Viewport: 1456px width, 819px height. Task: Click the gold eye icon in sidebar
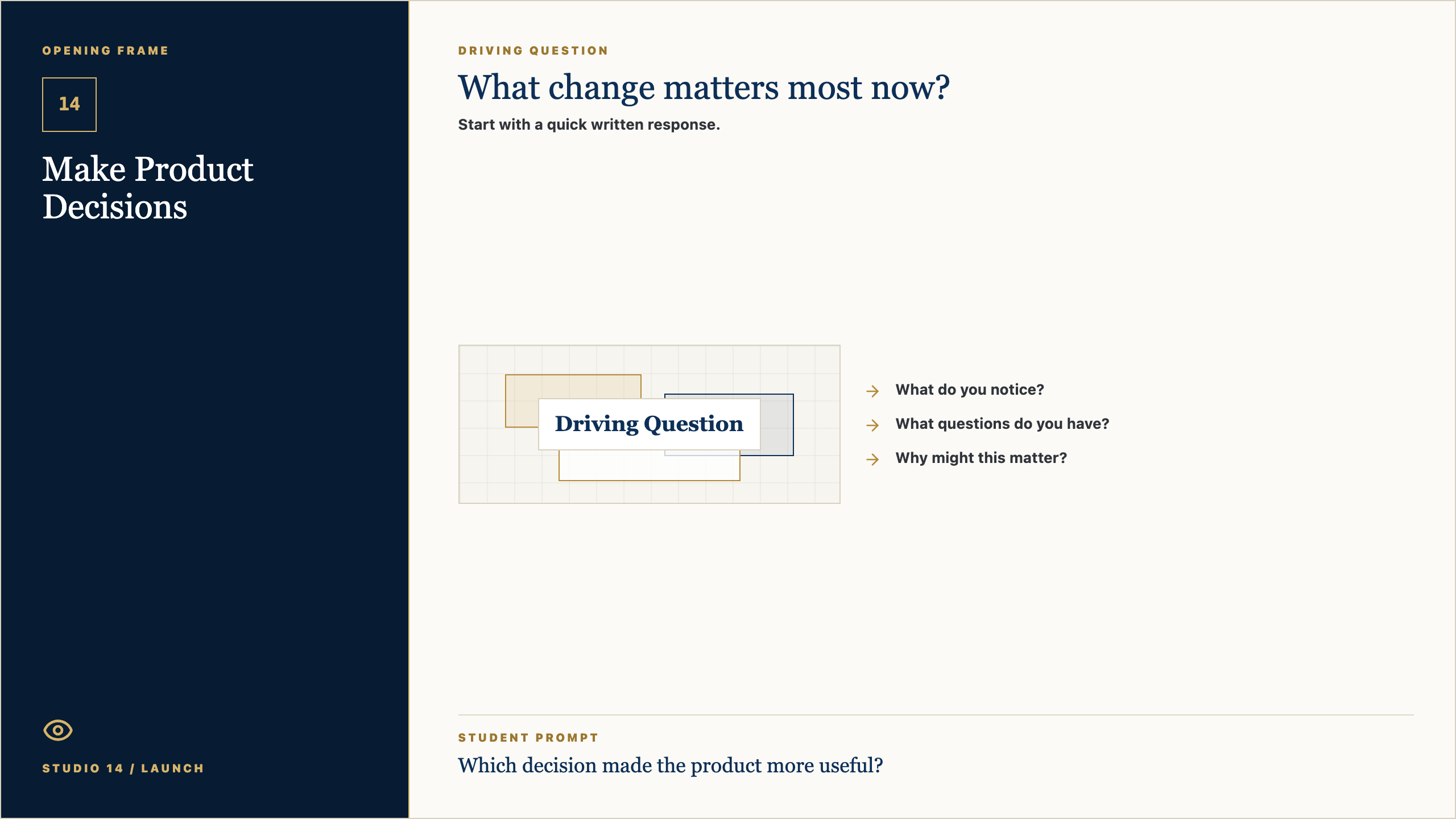58,730
